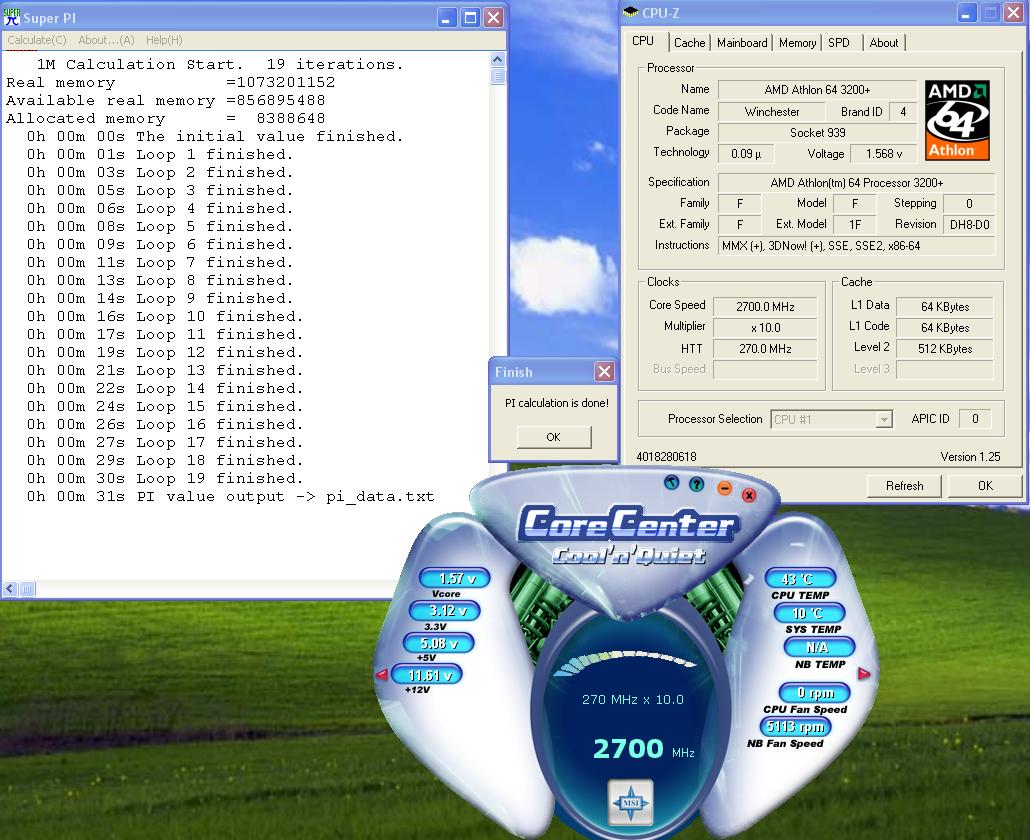Click the CPU-Z title bar icon
The width and height of the screenshot is (1030, 840).
(x=631, y=12)
